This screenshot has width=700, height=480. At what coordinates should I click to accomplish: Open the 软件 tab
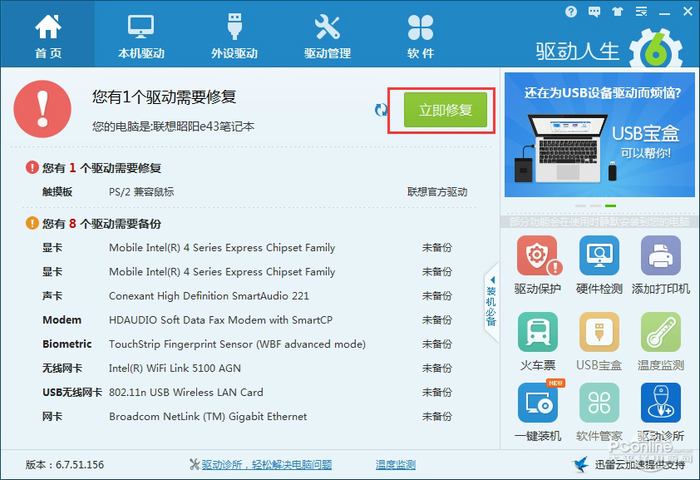421,36
